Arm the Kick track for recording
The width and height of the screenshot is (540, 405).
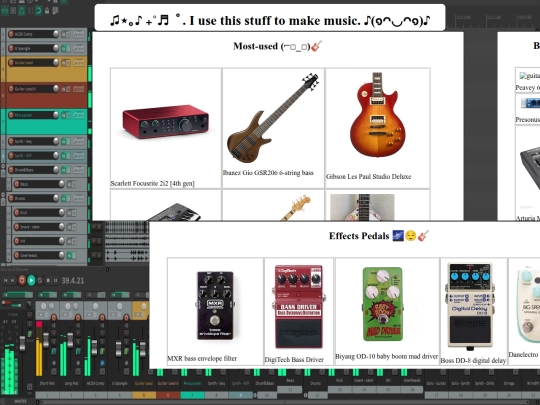17,212
